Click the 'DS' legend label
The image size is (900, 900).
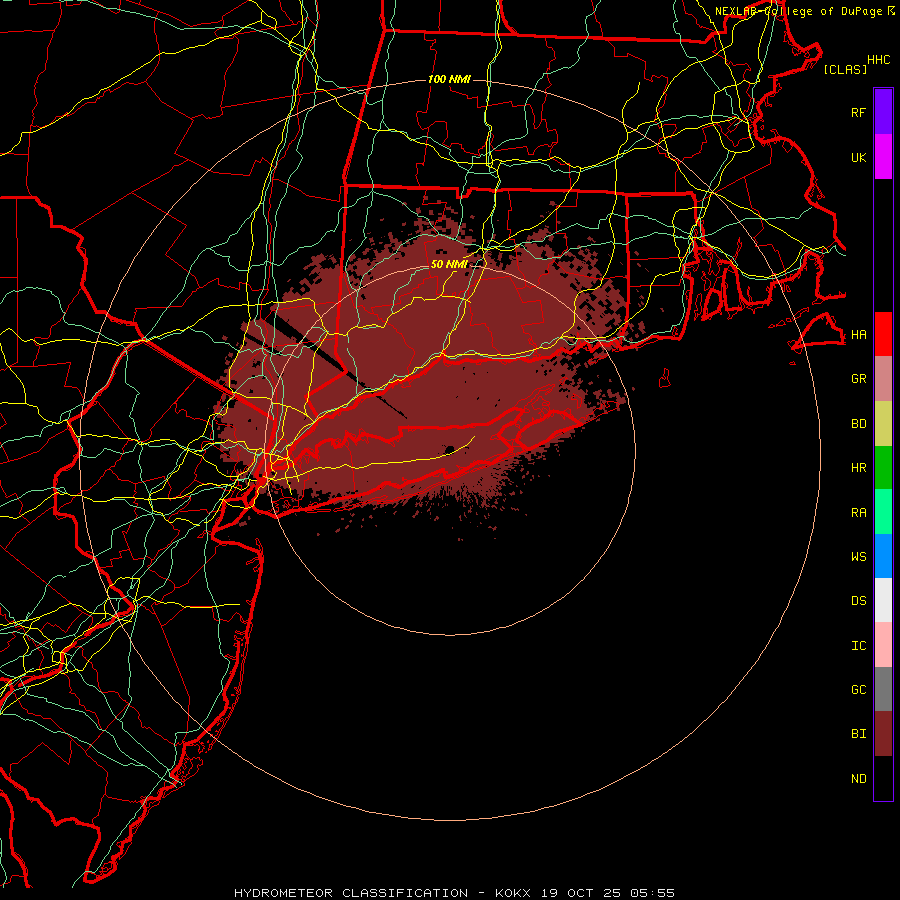[859, 600]
